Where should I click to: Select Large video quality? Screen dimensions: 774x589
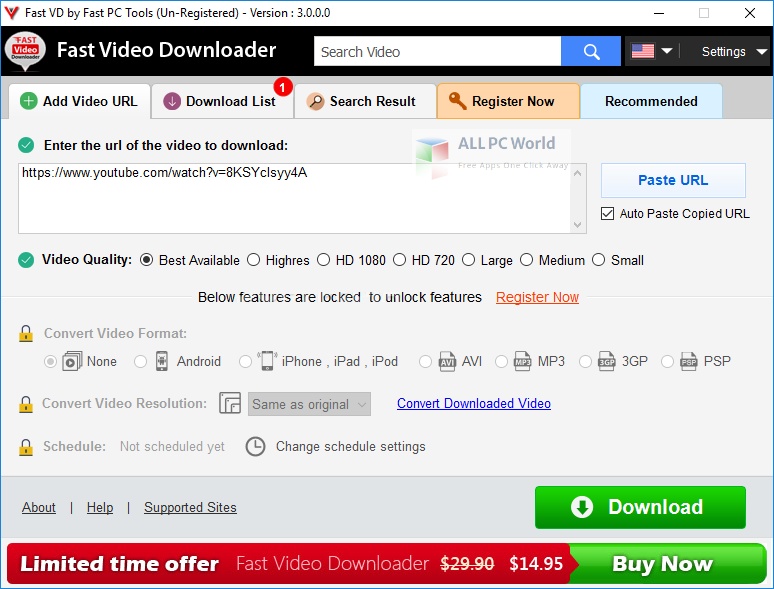coord(468,260)
